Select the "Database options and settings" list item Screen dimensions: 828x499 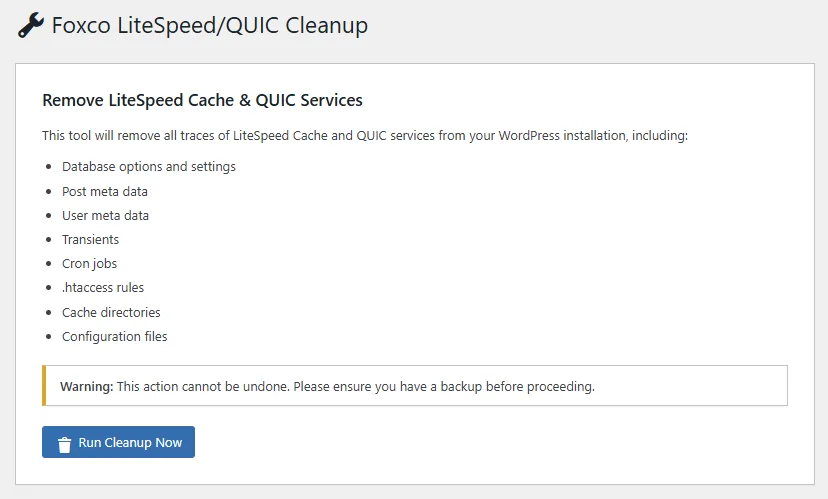[149, 167]
